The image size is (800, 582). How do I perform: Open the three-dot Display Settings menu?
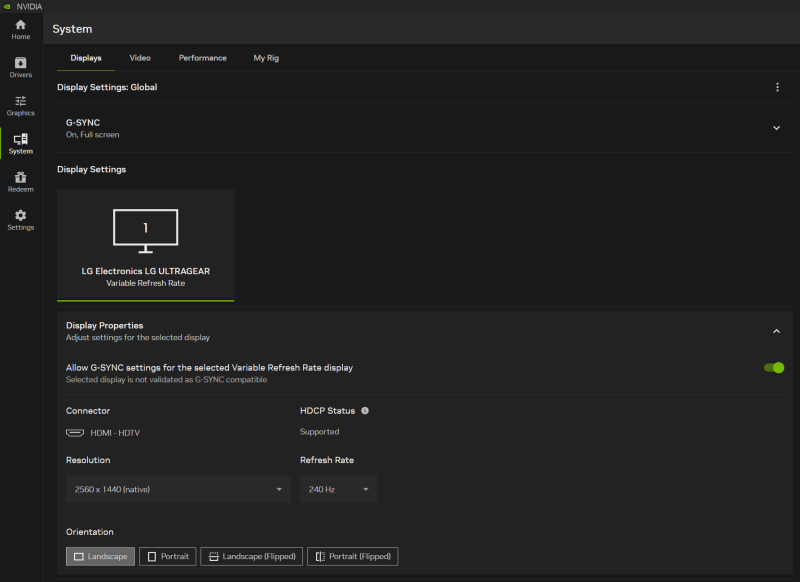(x=777, y=87)
